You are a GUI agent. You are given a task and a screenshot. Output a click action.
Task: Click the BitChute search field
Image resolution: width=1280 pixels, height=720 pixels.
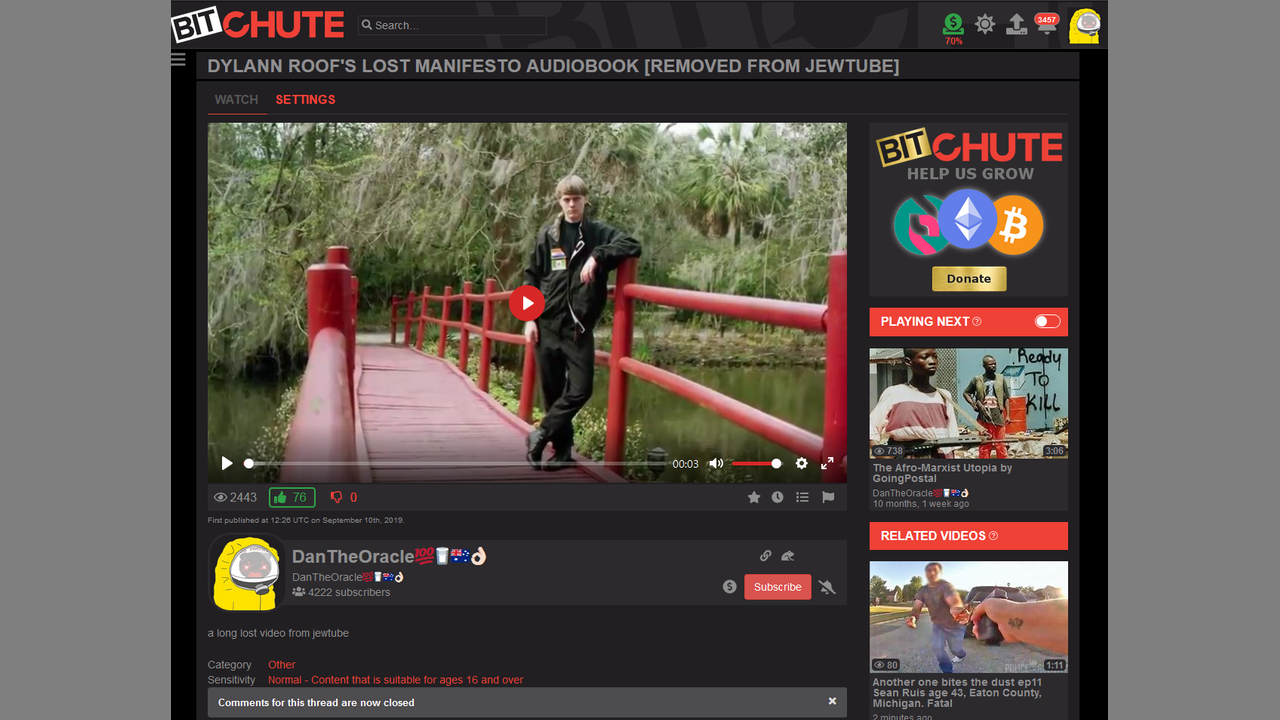455,25
